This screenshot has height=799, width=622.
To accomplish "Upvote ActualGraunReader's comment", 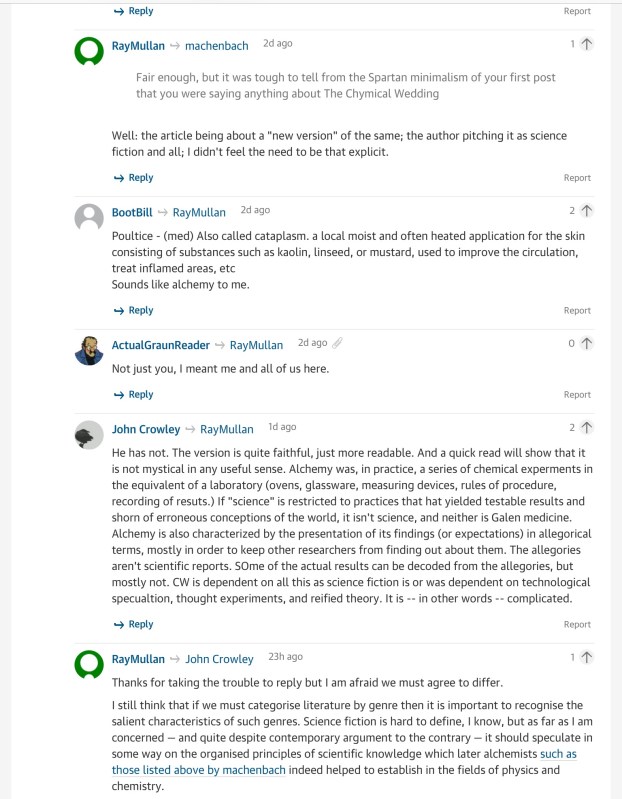I will click(x=586, y=343).
